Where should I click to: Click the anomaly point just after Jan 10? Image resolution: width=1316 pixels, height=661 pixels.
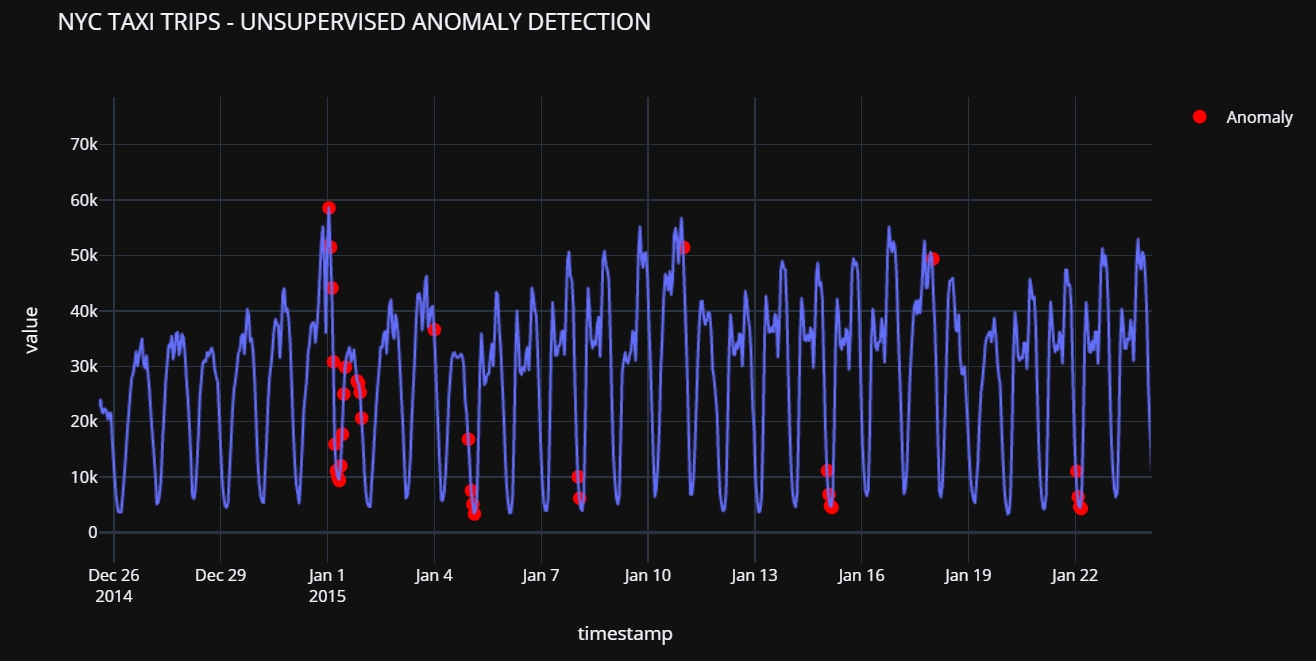click(x=684, y=247)
